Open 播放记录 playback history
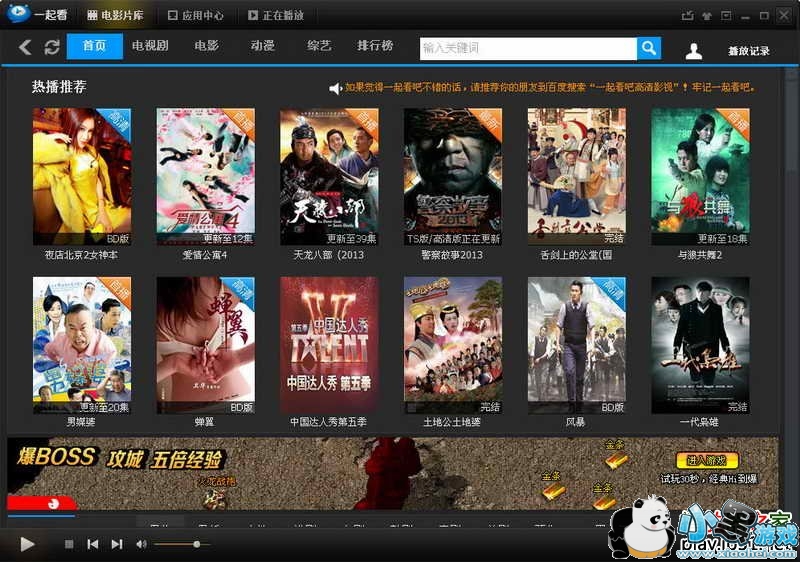800x562 pixels. pyautogui.click(x=748, y=51)
